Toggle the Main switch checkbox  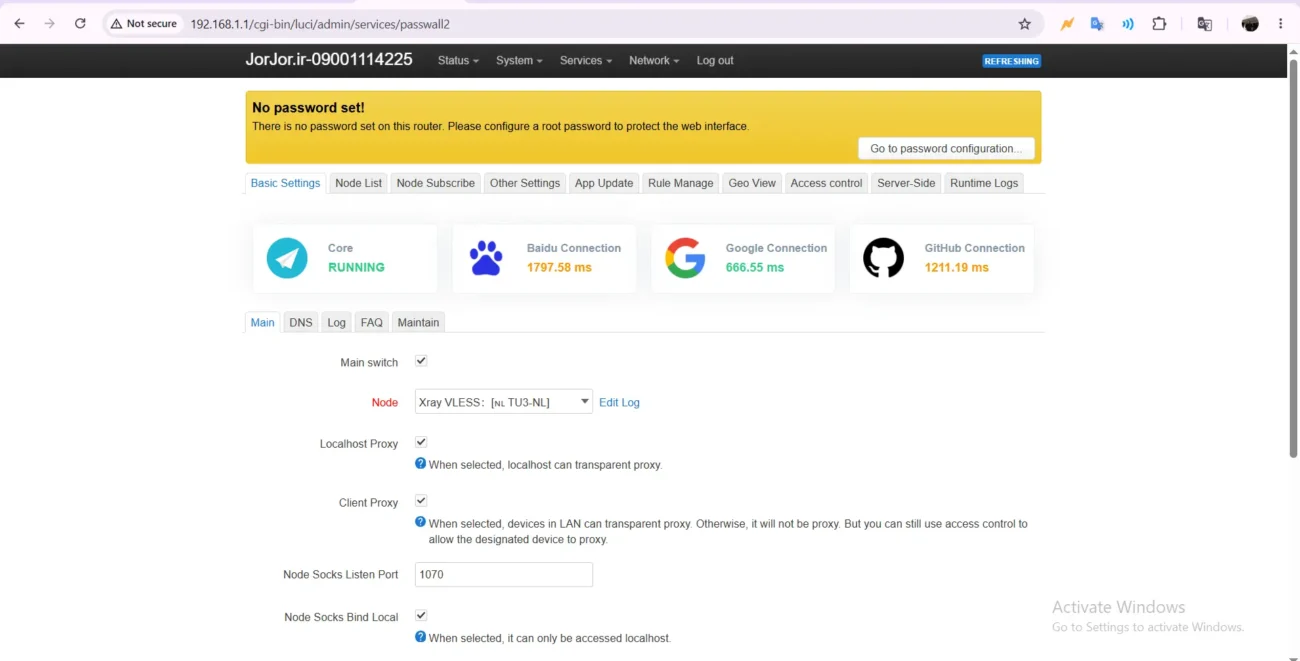point(421,361)
